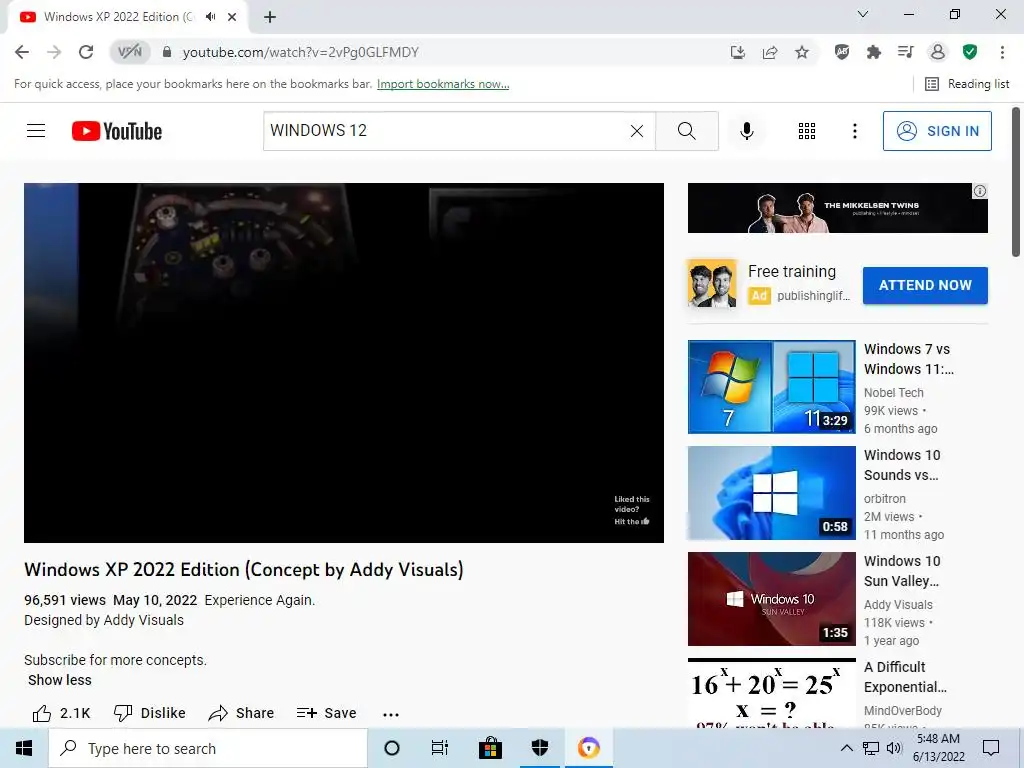Open more actions ellipsis under video
1024x768 pixels.
click(391, 714)
